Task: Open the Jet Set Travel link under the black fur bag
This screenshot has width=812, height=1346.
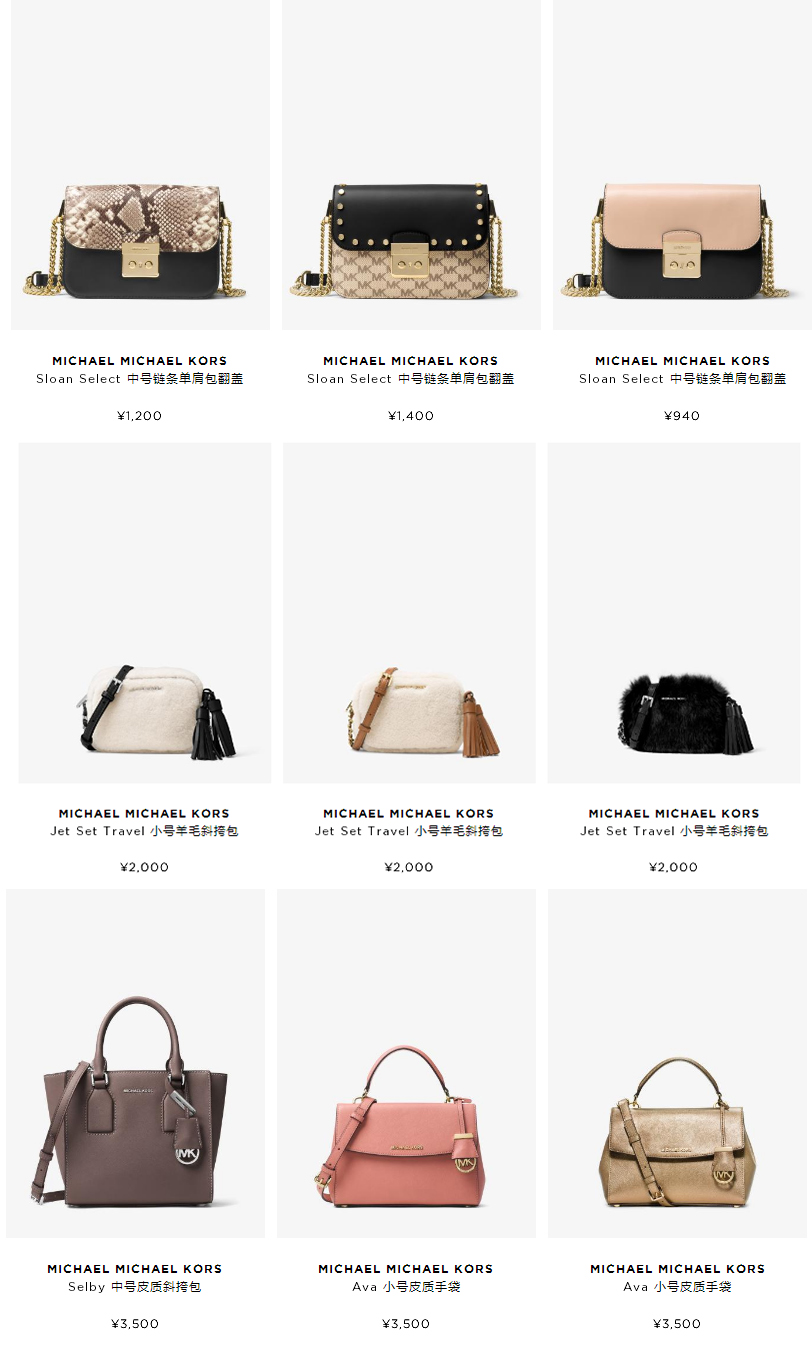Action: tap(674, 831)
